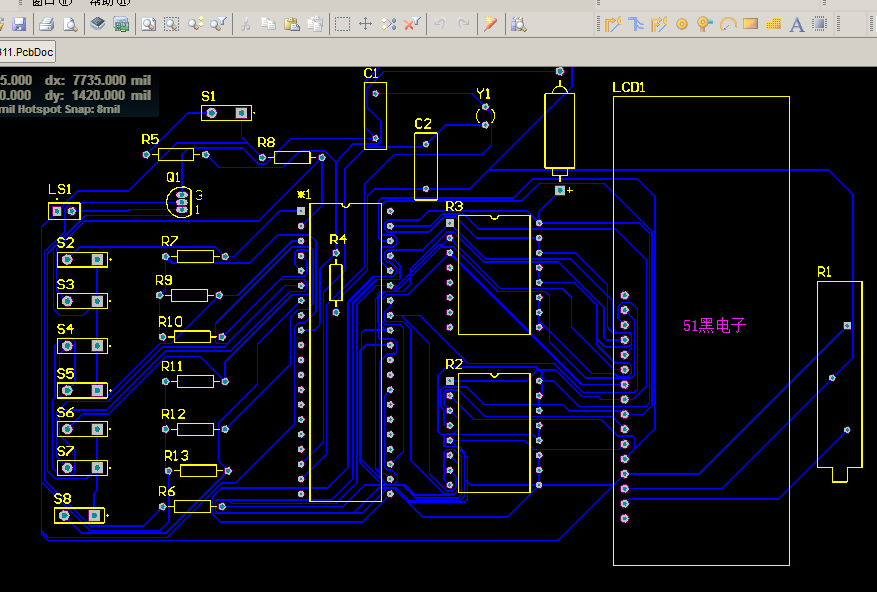
Task: Select the S8 switch designator
Action: point(63,499)
